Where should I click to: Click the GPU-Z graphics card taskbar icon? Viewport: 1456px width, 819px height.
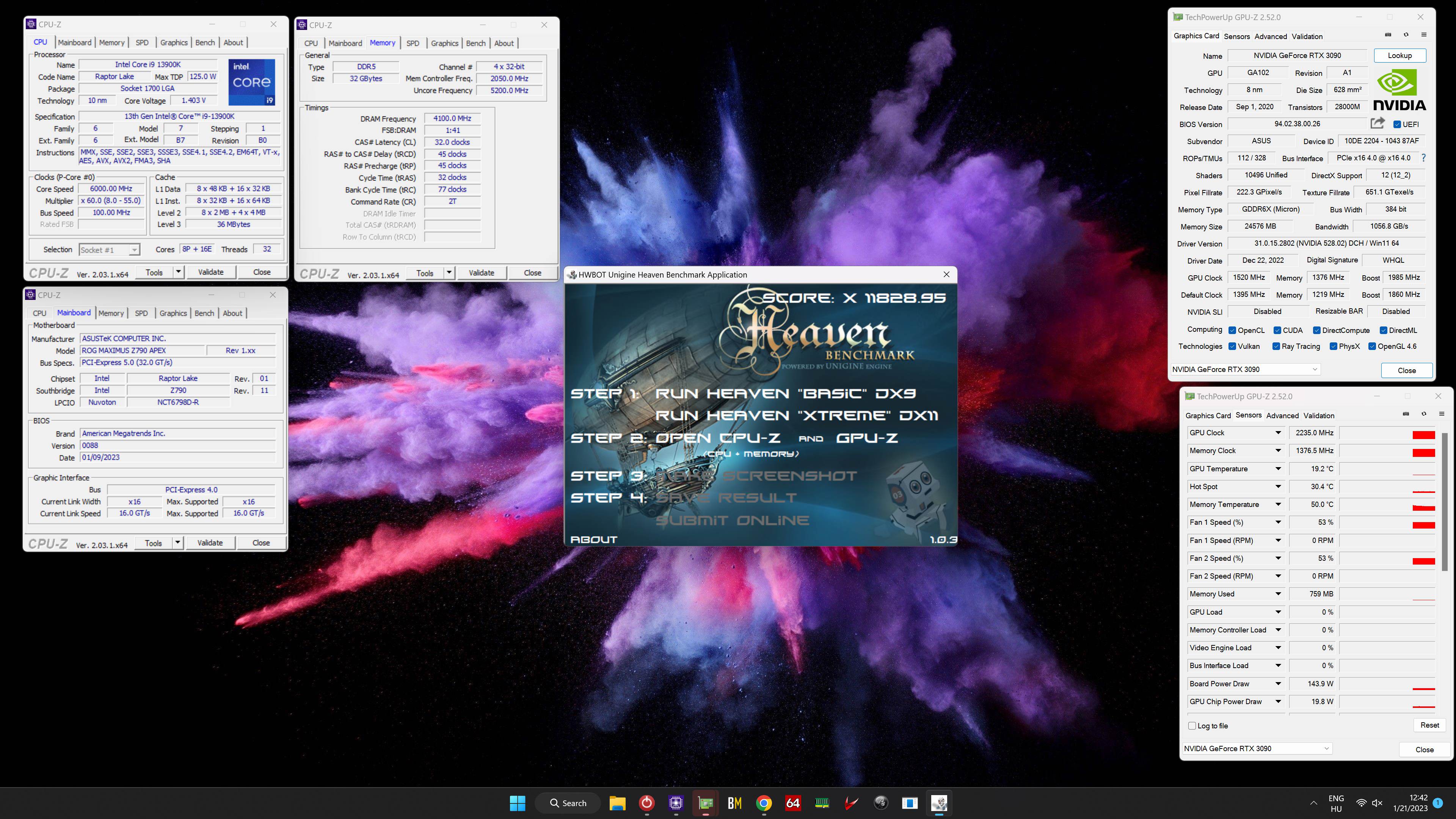point(705,803)
